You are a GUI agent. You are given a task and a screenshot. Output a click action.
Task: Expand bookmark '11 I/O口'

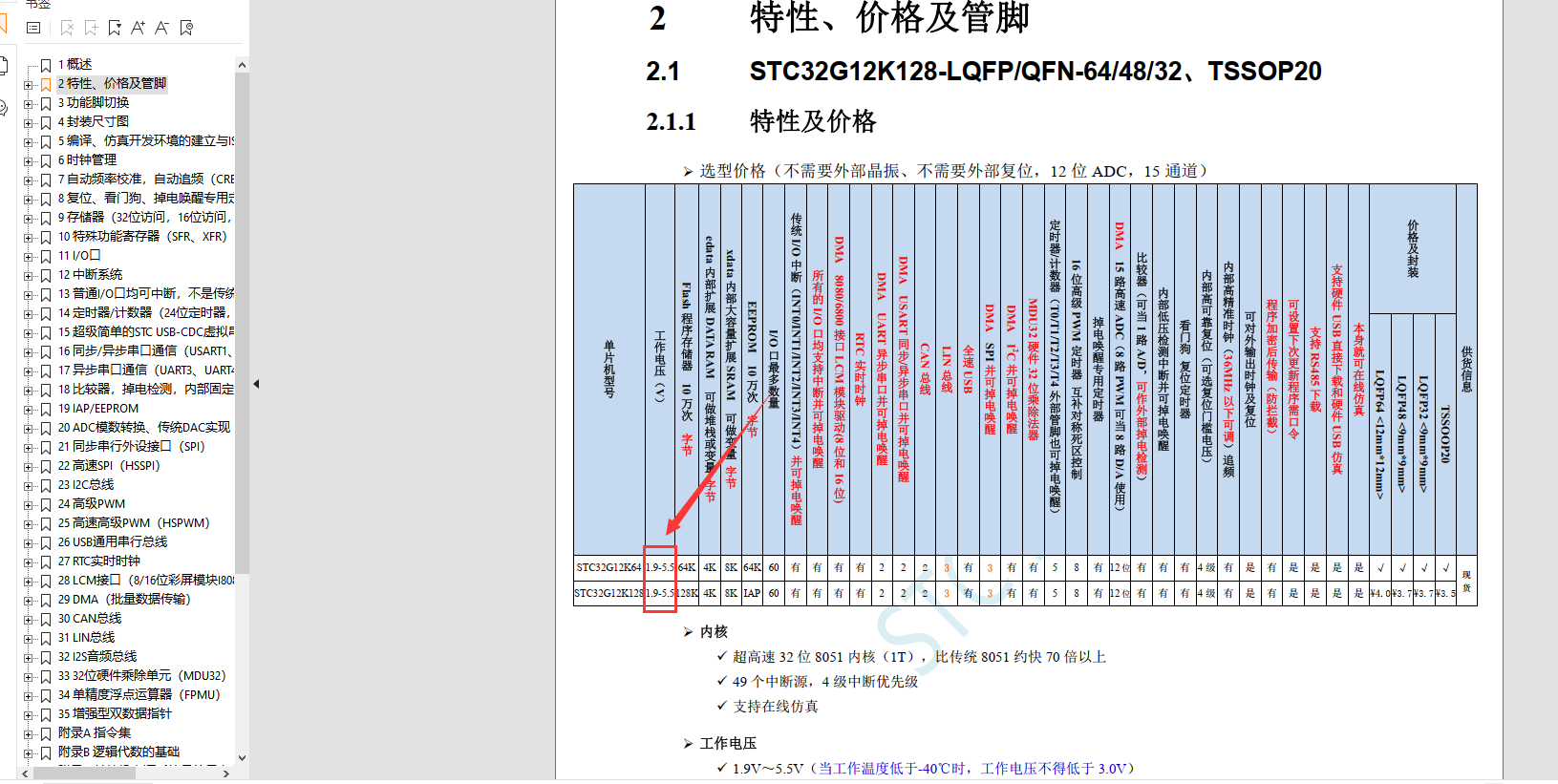pos(28,256)
